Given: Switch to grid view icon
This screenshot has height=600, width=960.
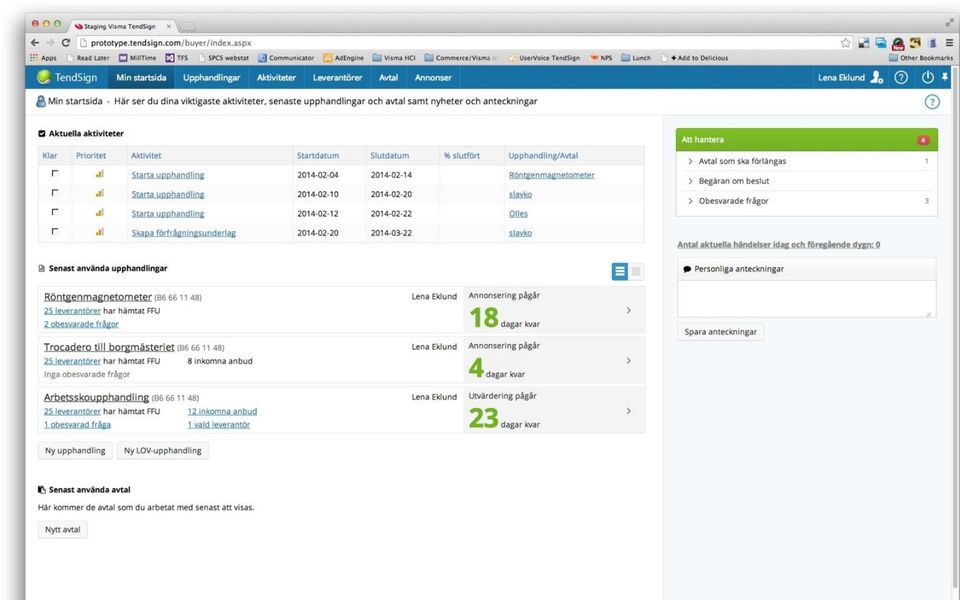Looking at the screenshot, I should click(x=636, y=271).
